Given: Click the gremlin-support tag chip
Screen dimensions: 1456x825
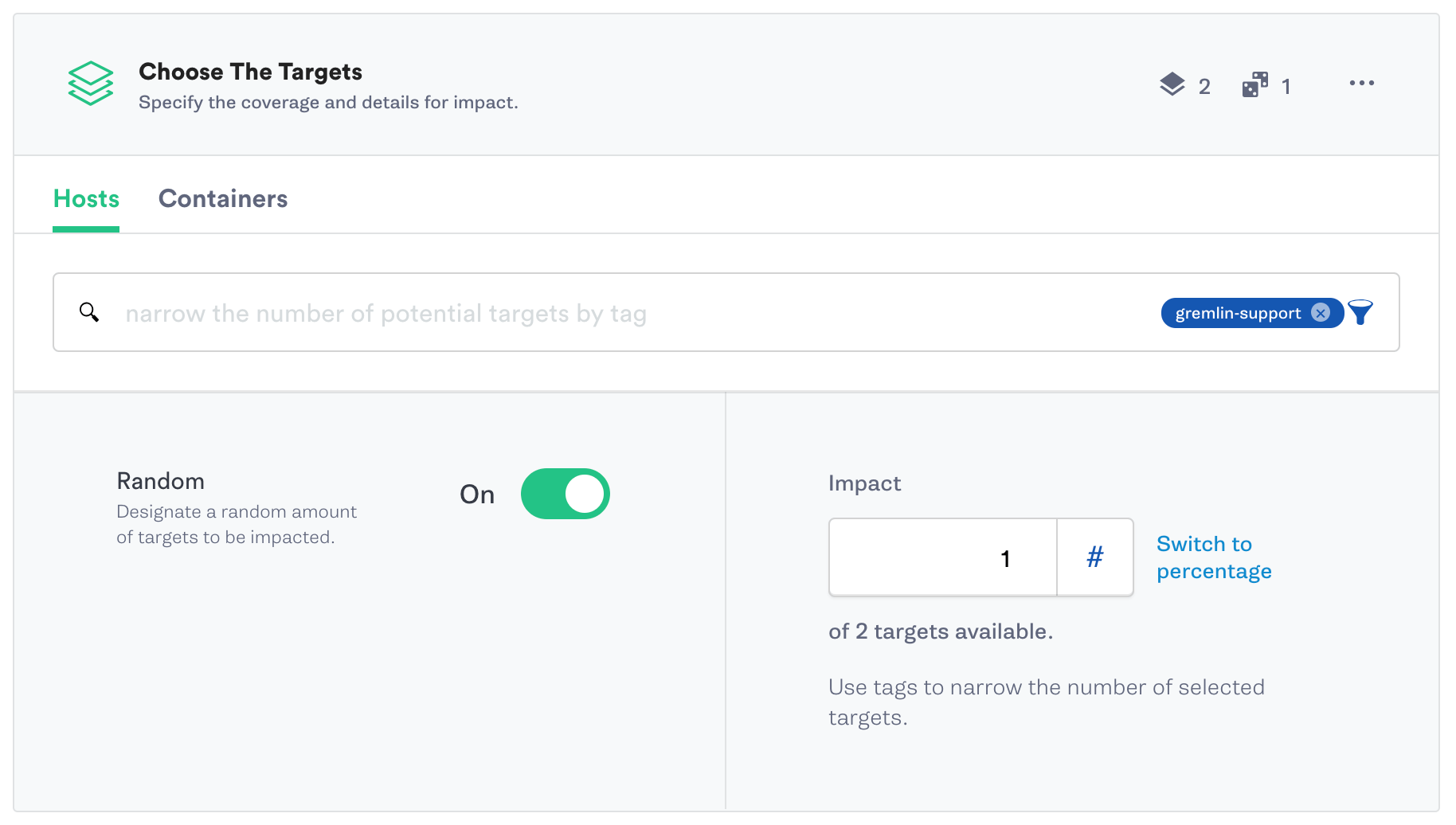Looking at the screenshot, I should [1238, 313].
